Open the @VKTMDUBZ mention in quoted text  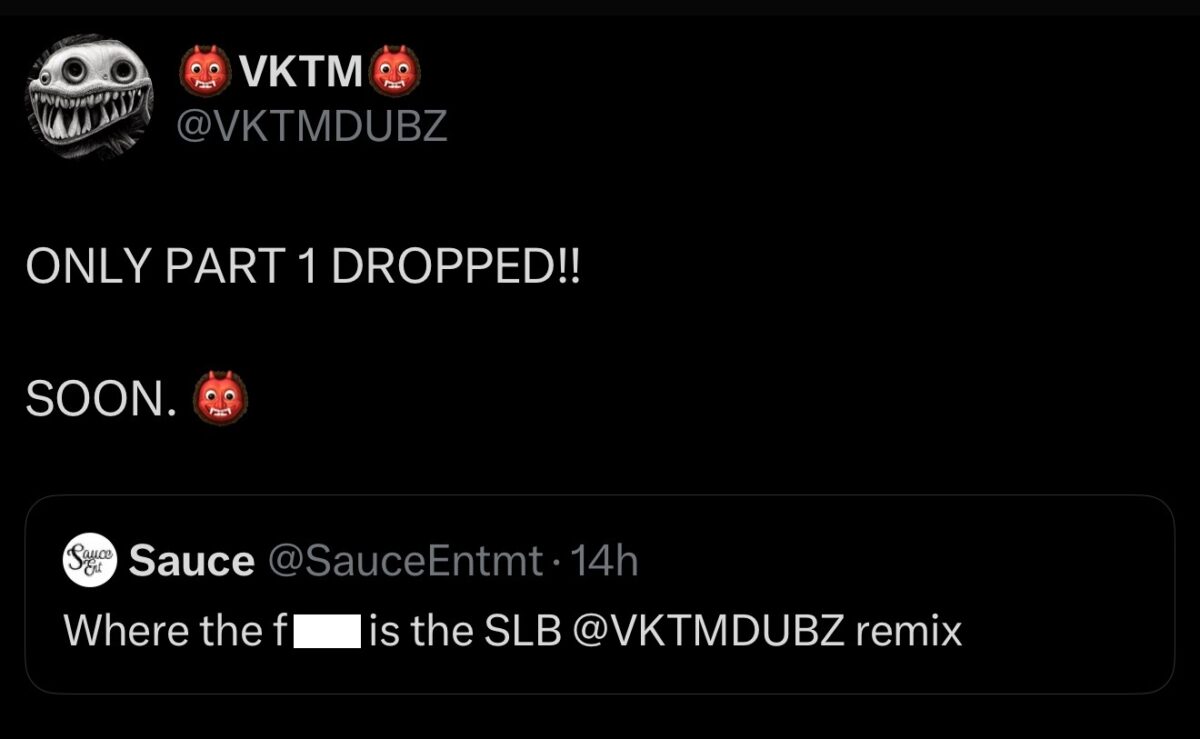[708, 631]
